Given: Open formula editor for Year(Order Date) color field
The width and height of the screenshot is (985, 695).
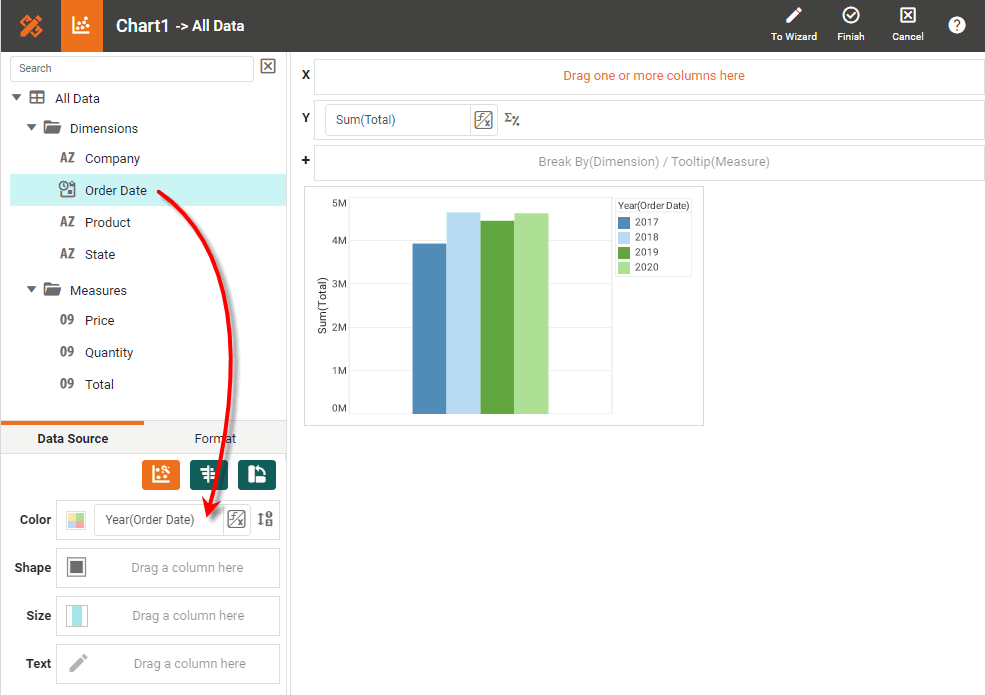Looking at the screenshot, I should point(237,520).
